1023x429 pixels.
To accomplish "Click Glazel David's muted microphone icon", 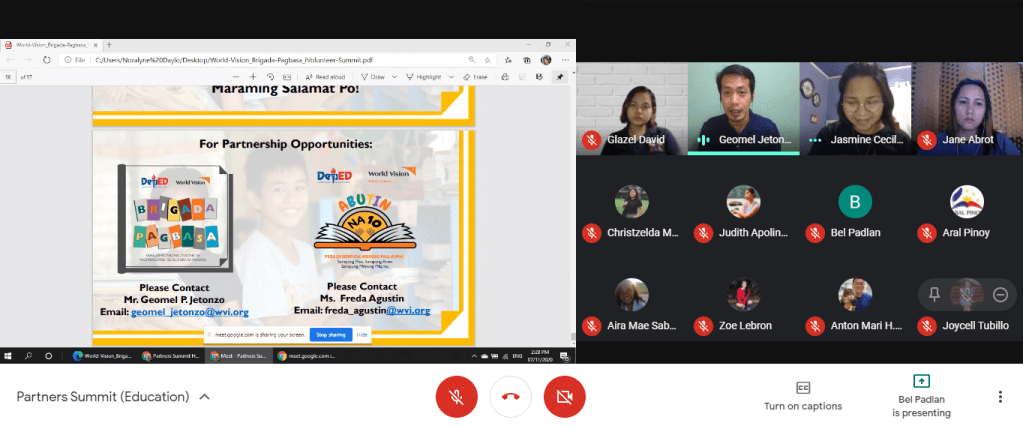I will tap(592, 140).
